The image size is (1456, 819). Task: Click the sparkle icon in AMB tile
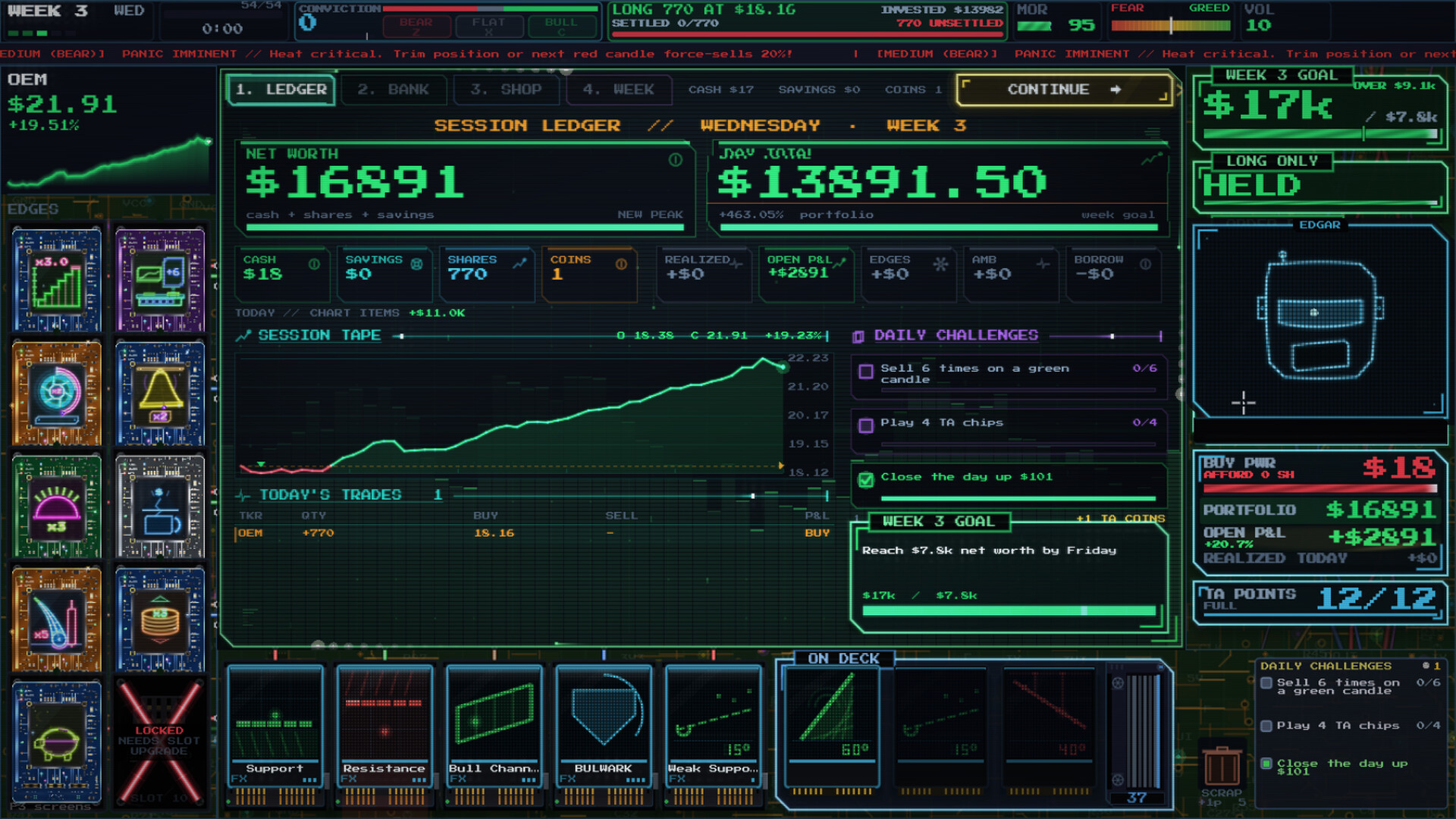pos(1043,264)
